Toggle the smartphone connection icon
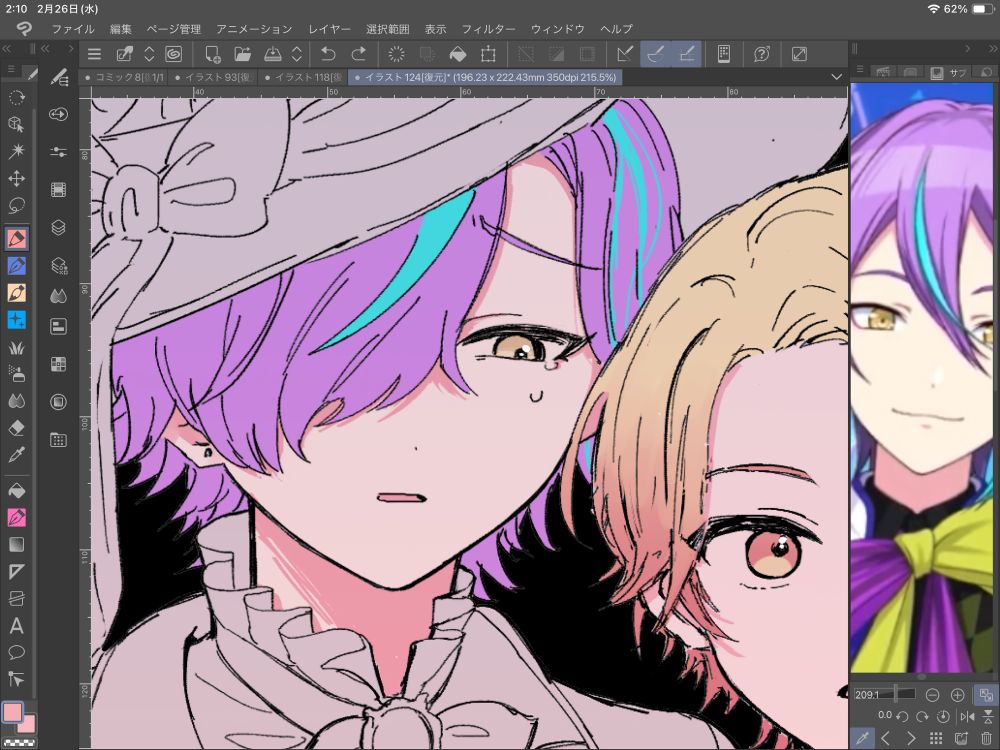This screenshot has width=1000, height=750. (724, 54)
